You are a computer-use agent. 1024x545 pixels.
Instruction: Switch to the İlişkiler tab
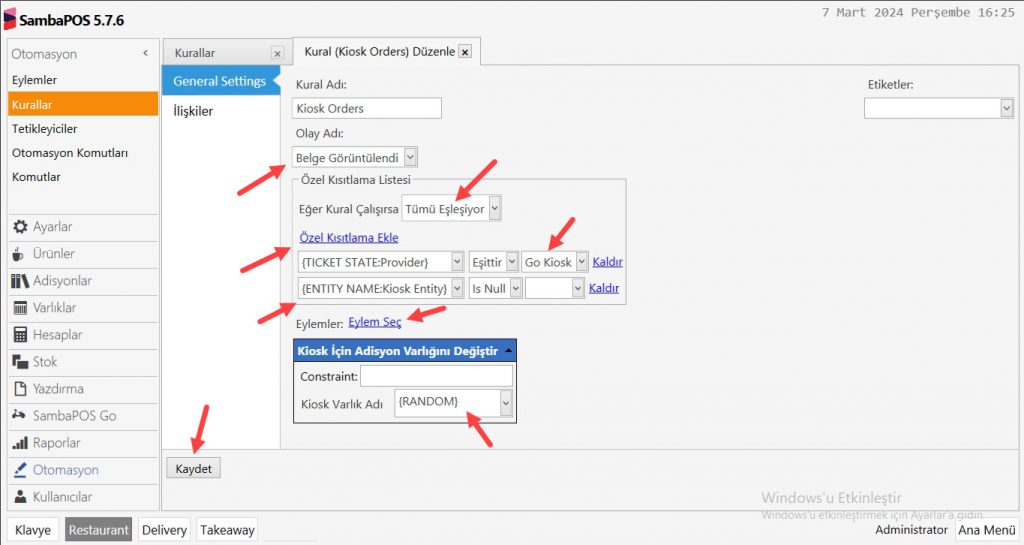point(193,111)
